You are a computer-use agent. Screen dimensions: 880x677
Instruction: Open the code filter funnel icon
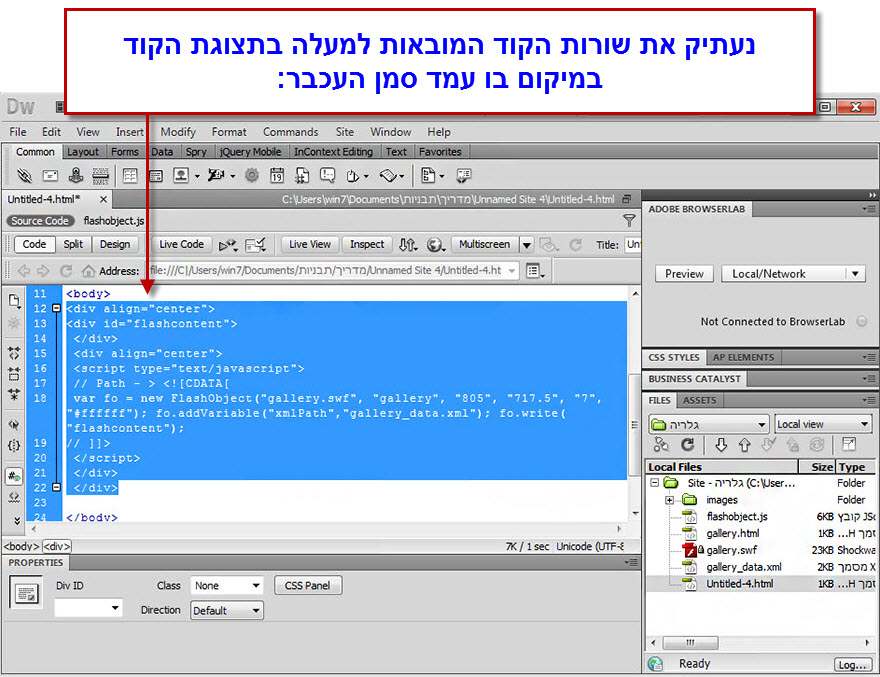(x=629, y=221)
